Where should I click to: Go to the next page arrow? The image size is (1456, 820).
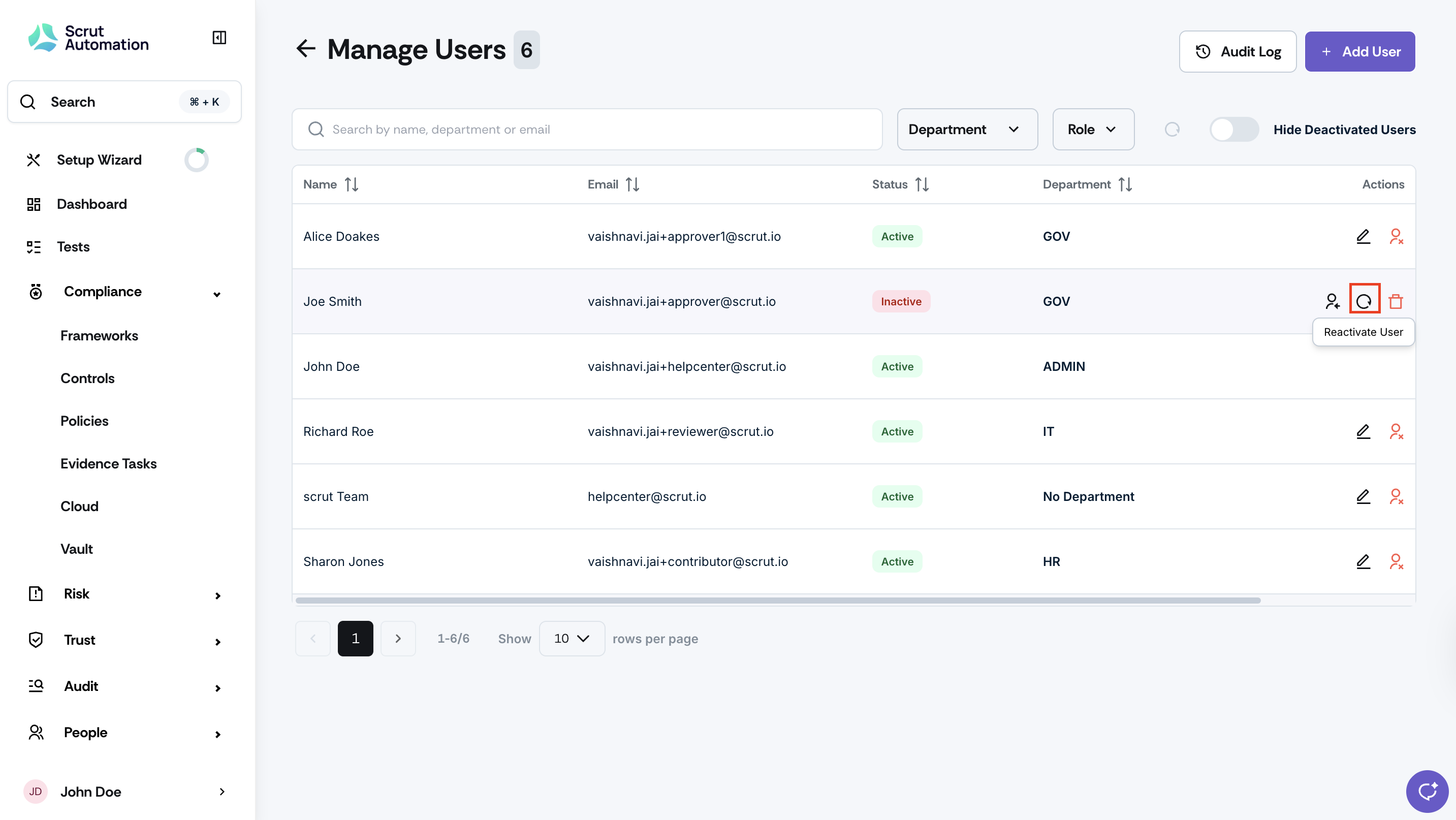[x=398, y=638]
